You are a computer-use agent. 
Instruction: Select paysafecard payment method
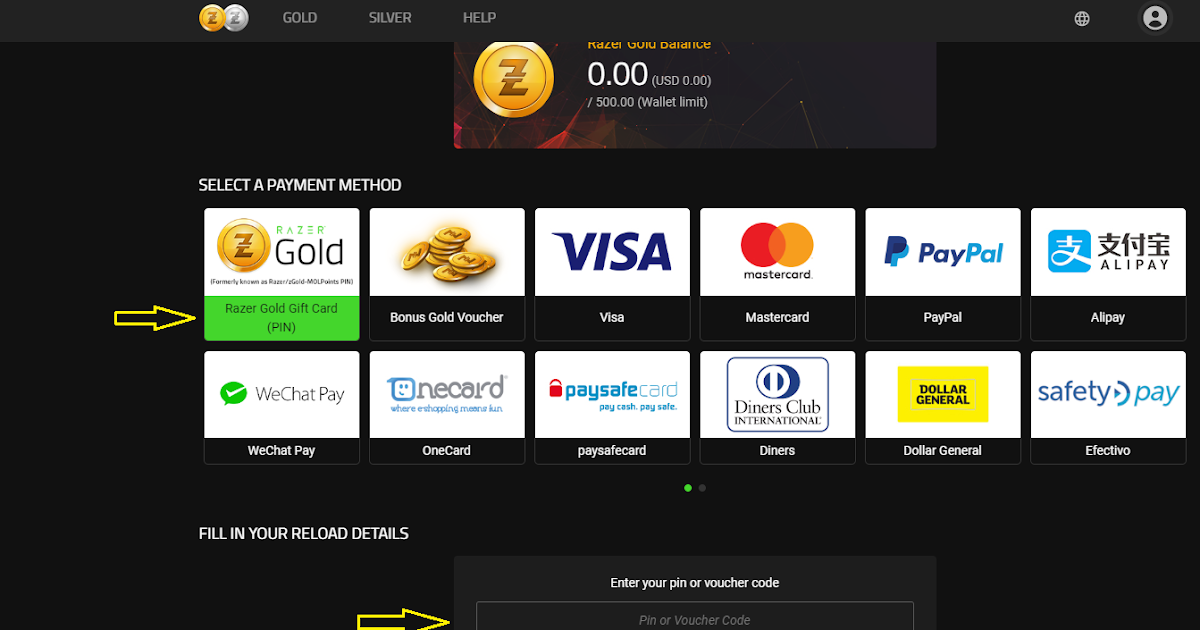coord(612,407)
